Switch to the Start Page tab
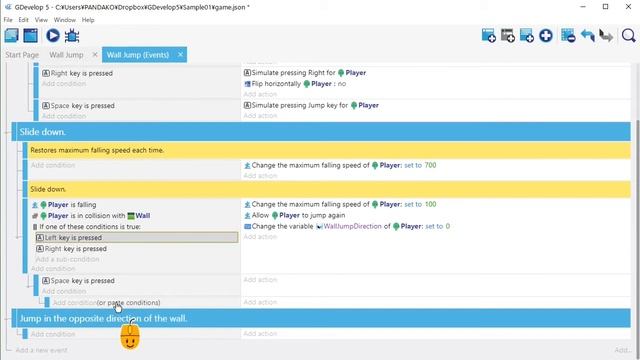640x360 pixels. 22,55
